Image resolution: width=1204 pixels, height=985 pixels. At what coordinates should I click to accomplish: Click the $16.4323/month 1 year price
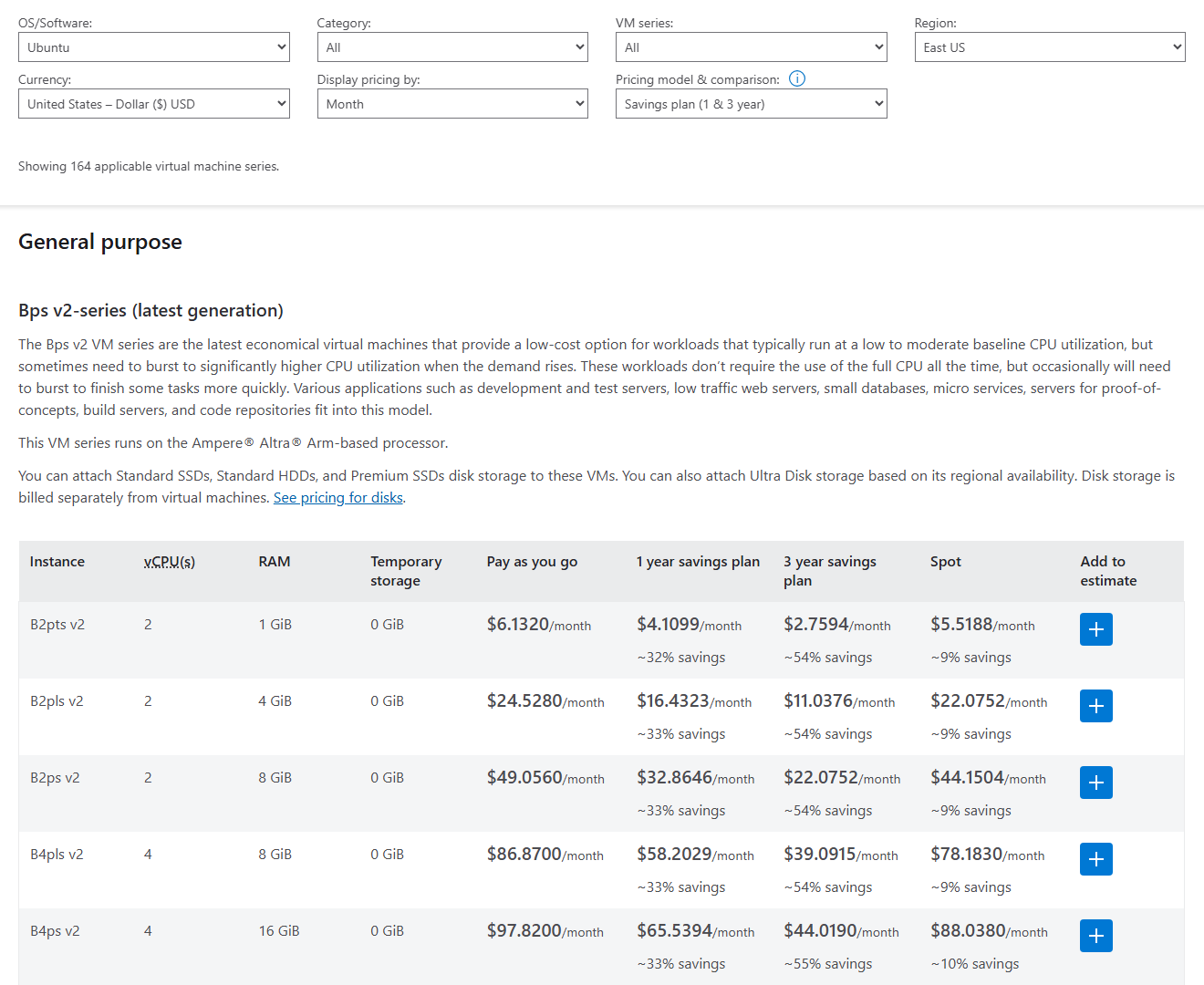(694, 701)
